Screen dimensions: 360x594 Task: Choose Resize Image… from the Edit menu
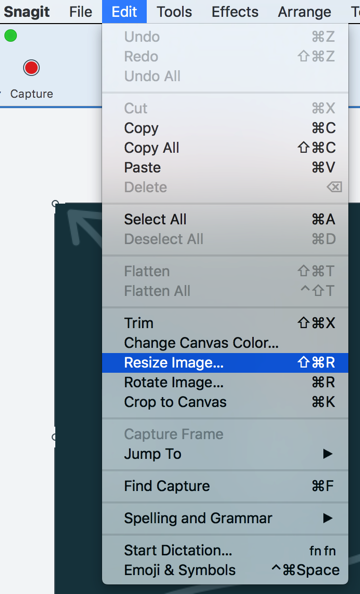click(225, 363)
